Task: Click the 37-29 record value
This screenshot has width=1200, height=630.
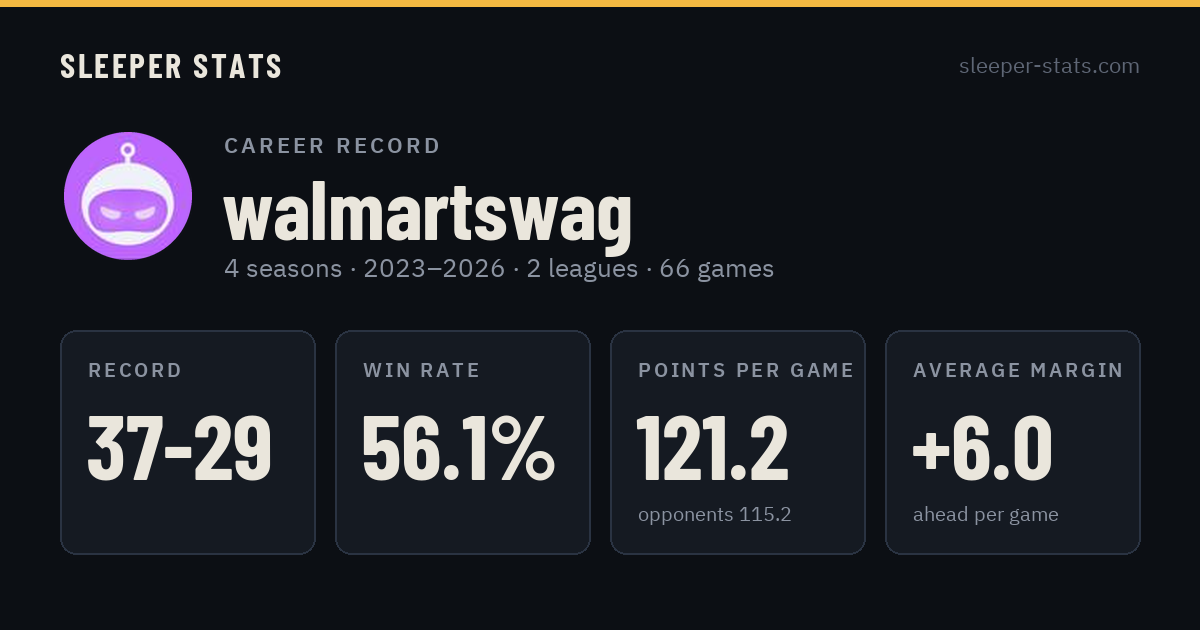Action: point(180,449)
